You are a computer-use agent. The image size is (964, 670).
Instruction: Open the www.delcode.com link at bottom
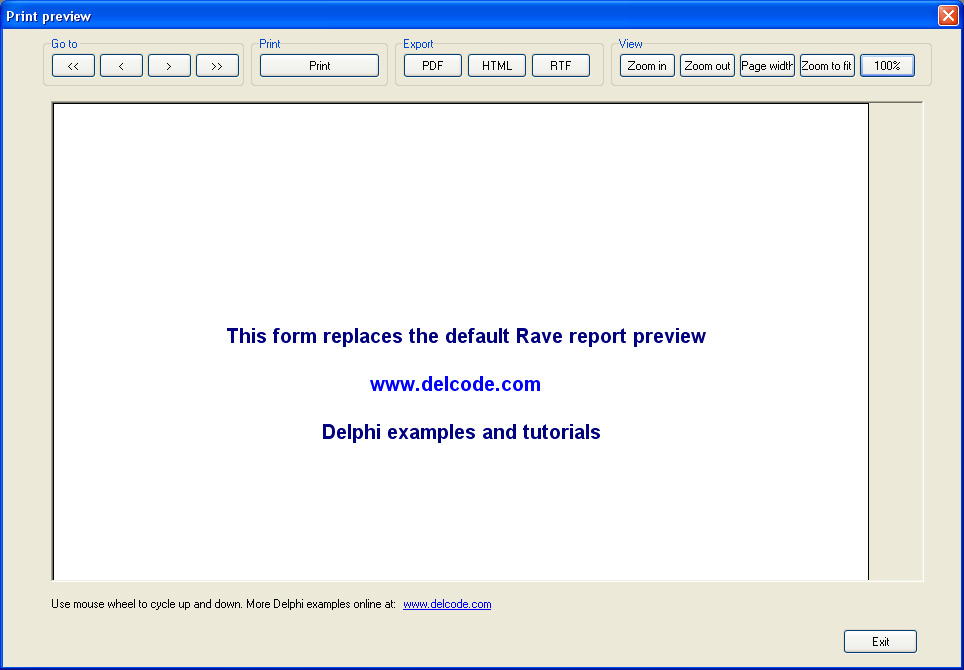coord(447,604)
